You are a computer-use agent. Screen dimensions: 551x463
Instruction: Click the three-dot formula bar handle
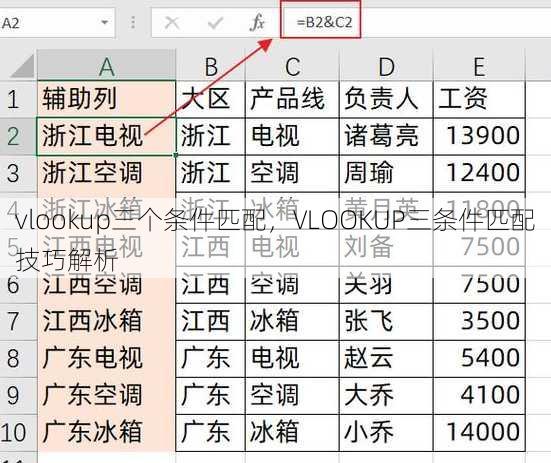[x=133, y=23]
